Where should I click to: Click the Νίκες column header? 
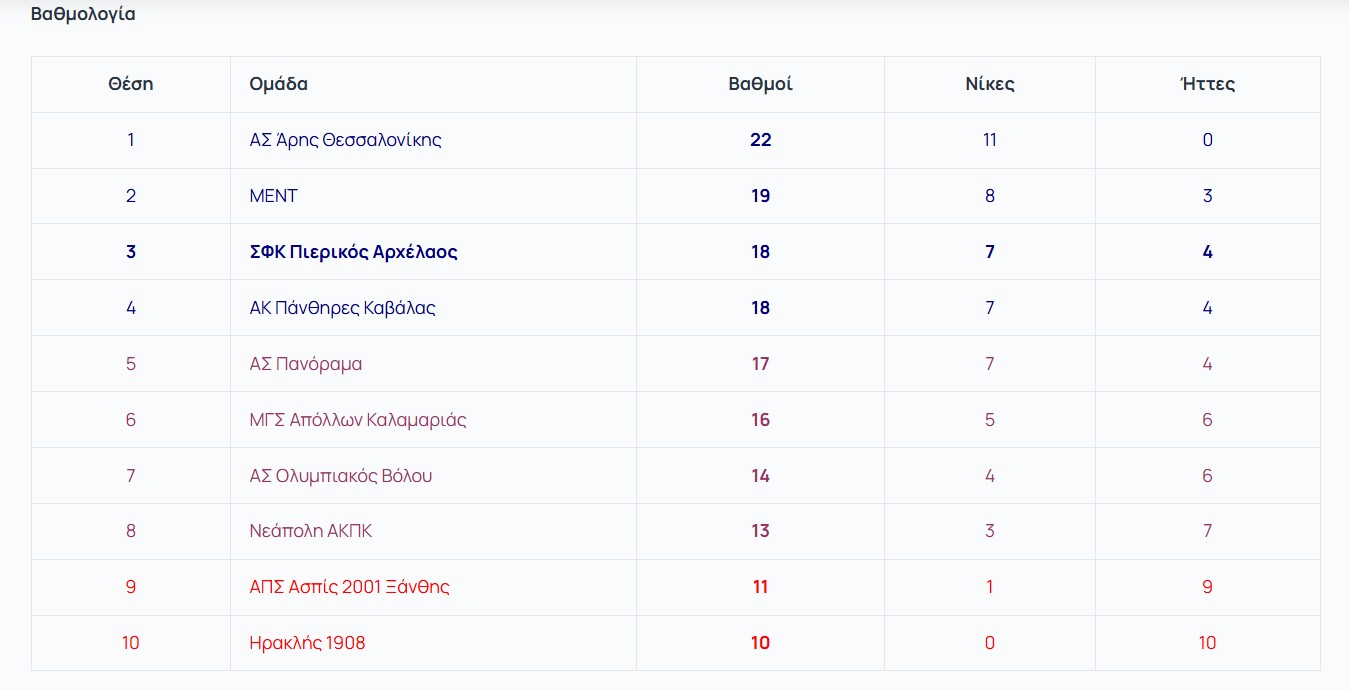[989, 84]
